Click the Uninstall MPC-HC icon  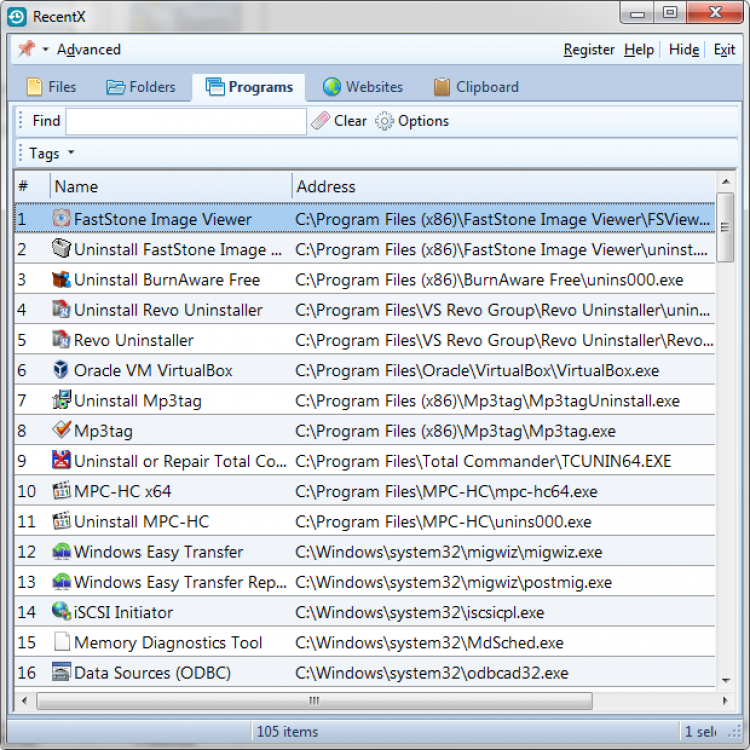[x=61, y=521]
